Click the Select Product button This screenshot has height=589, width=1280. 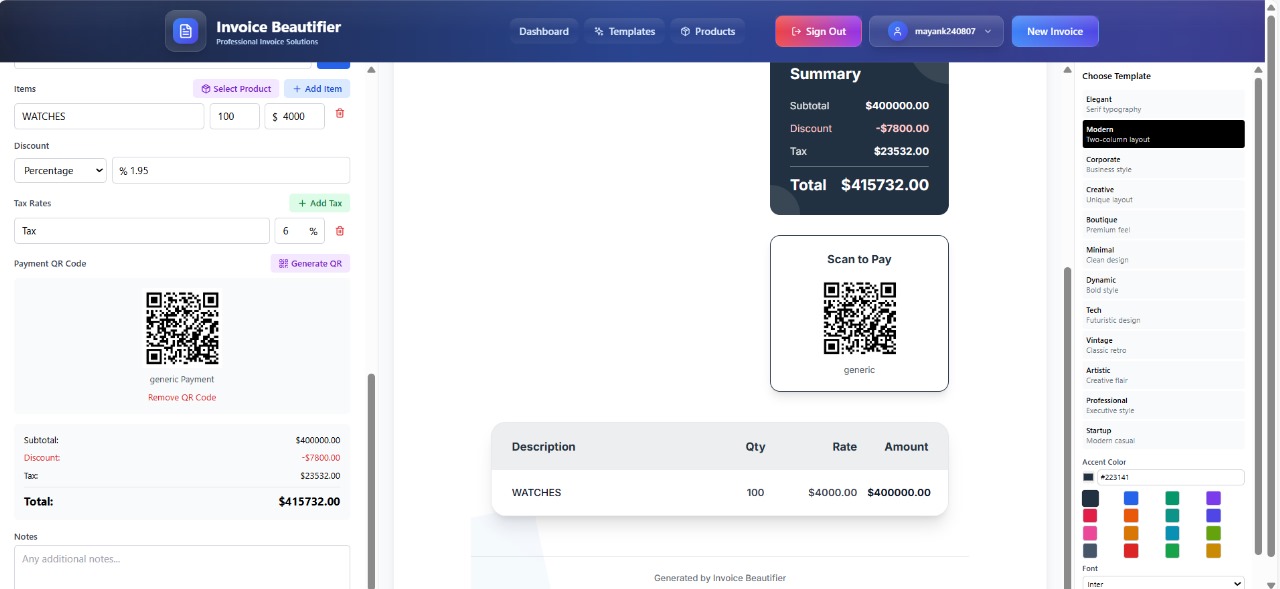[x=236, y=89]
